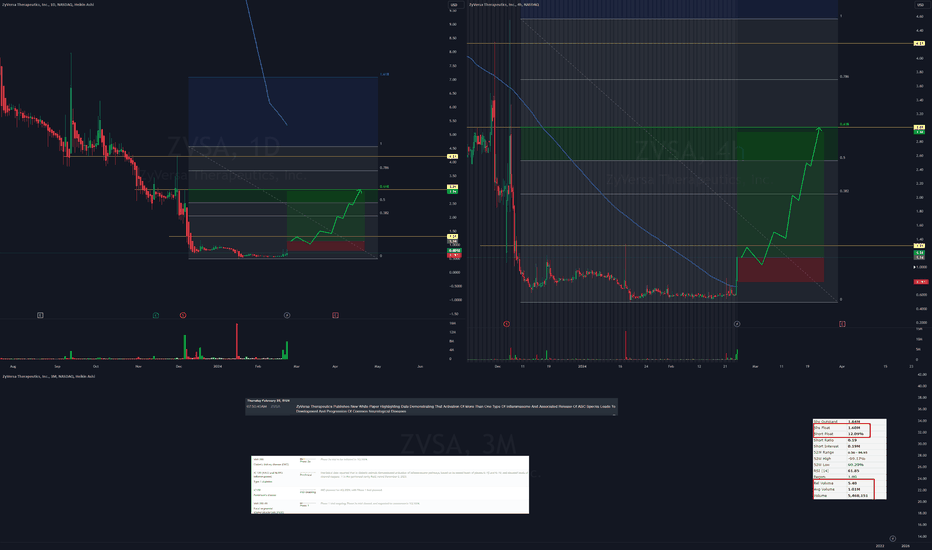Click the RSI (14) row in stats table
The image size is (932, 550).
(849, 471)
